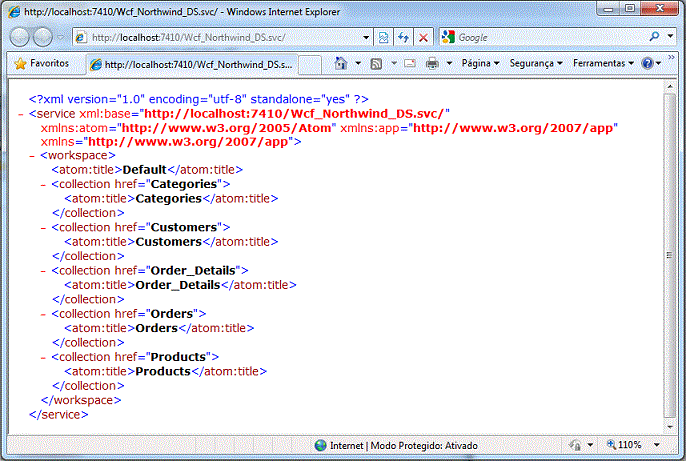The image size is (686, 461).
Task: Click the page favicon in address bar
Action: 80,38
